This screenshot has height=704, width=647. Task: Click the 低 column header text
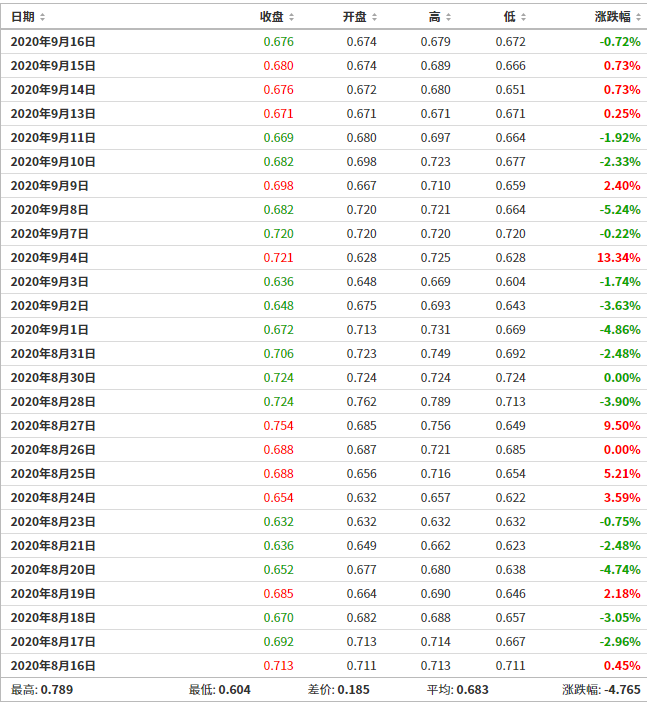(x=510, y=17)
